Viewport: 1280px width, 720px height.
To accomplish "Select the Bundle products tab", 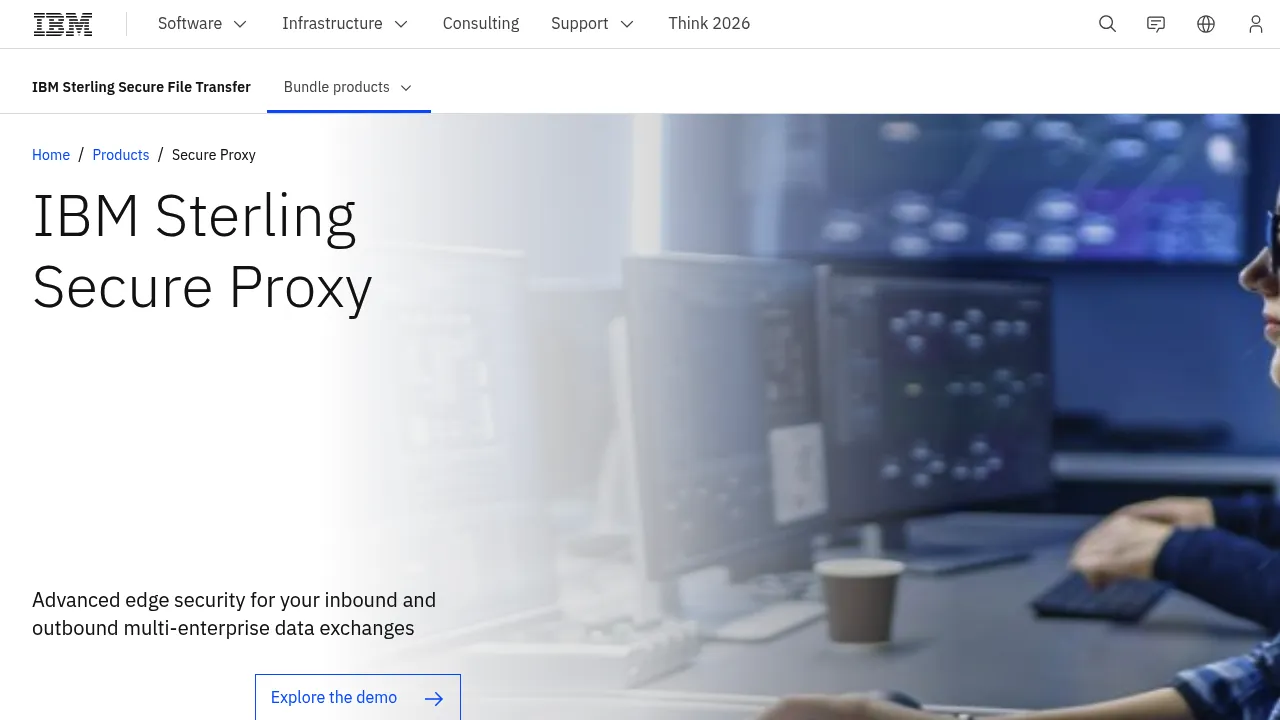I will point(349,87).
